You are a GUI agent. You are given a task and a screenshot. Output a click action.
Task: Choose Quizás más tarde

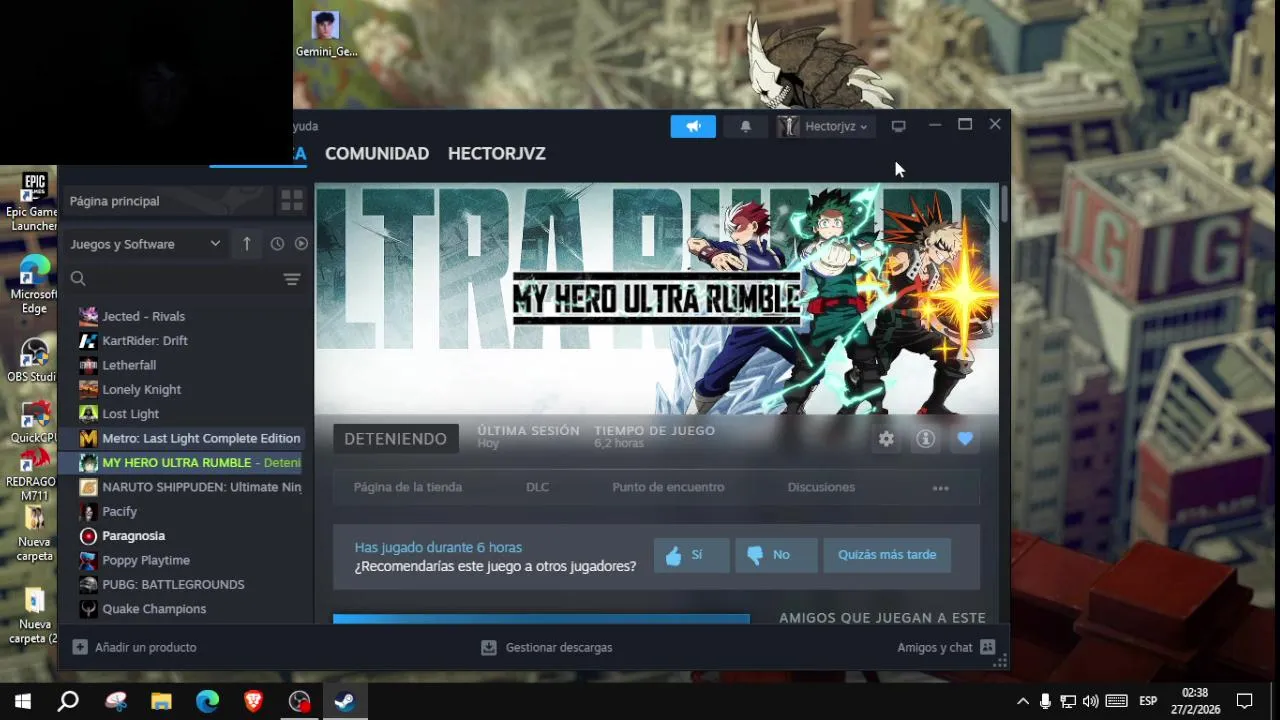(887, 555)
